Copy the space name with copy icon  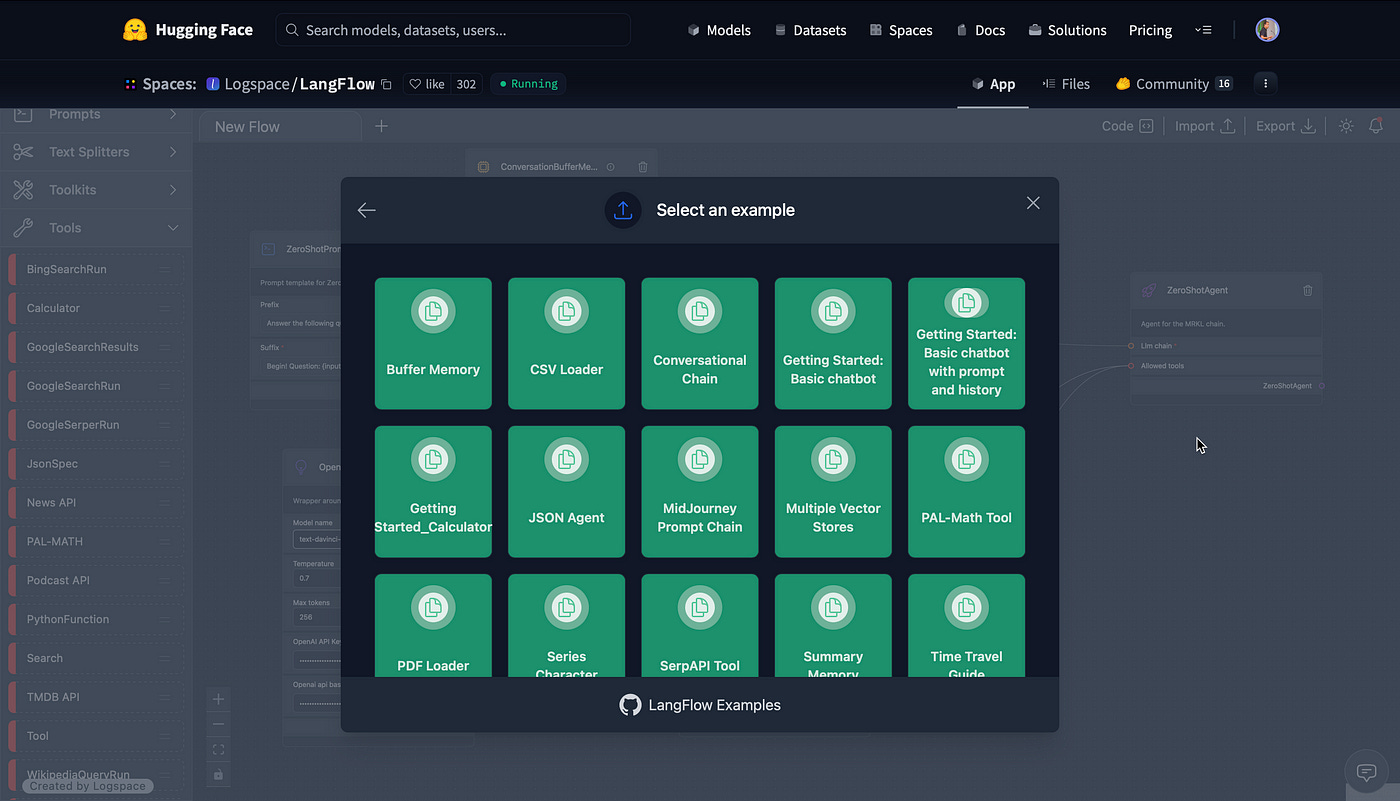point(386,84)
